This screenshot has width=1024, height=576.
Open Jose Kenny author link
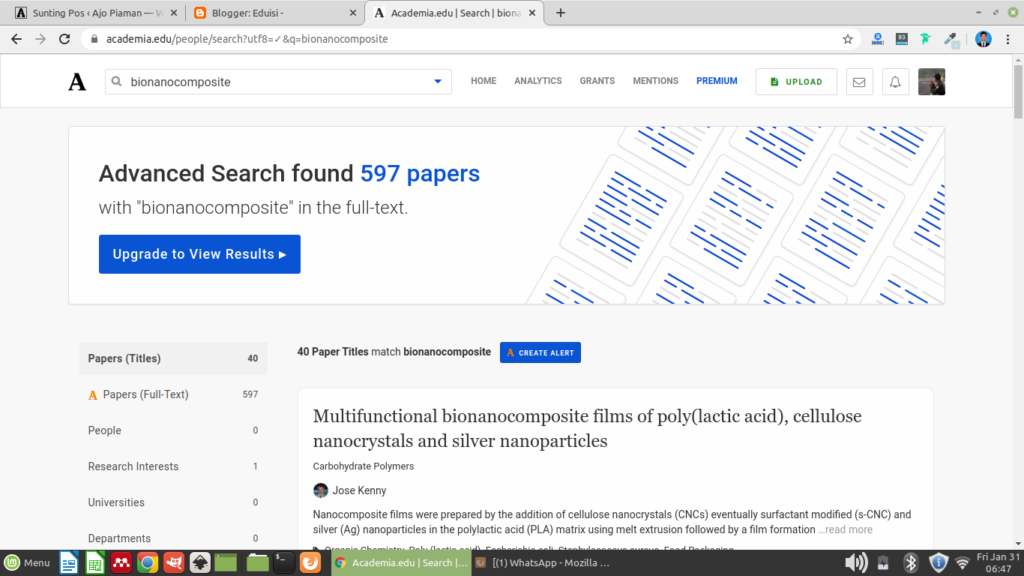359,490
